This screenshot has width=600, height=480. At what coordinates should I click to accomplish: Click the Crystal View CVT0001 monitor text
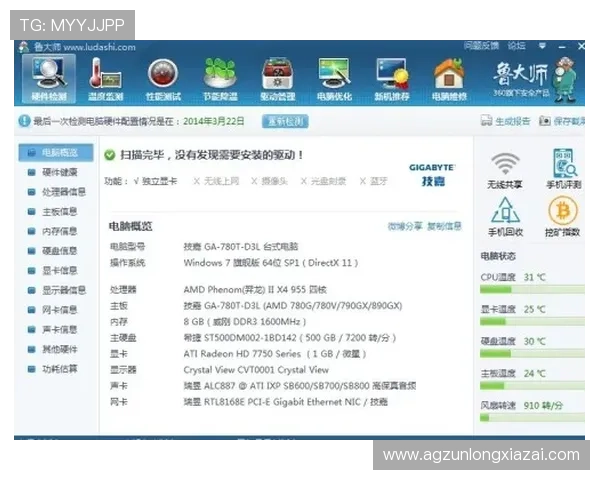tap(256, 370)
